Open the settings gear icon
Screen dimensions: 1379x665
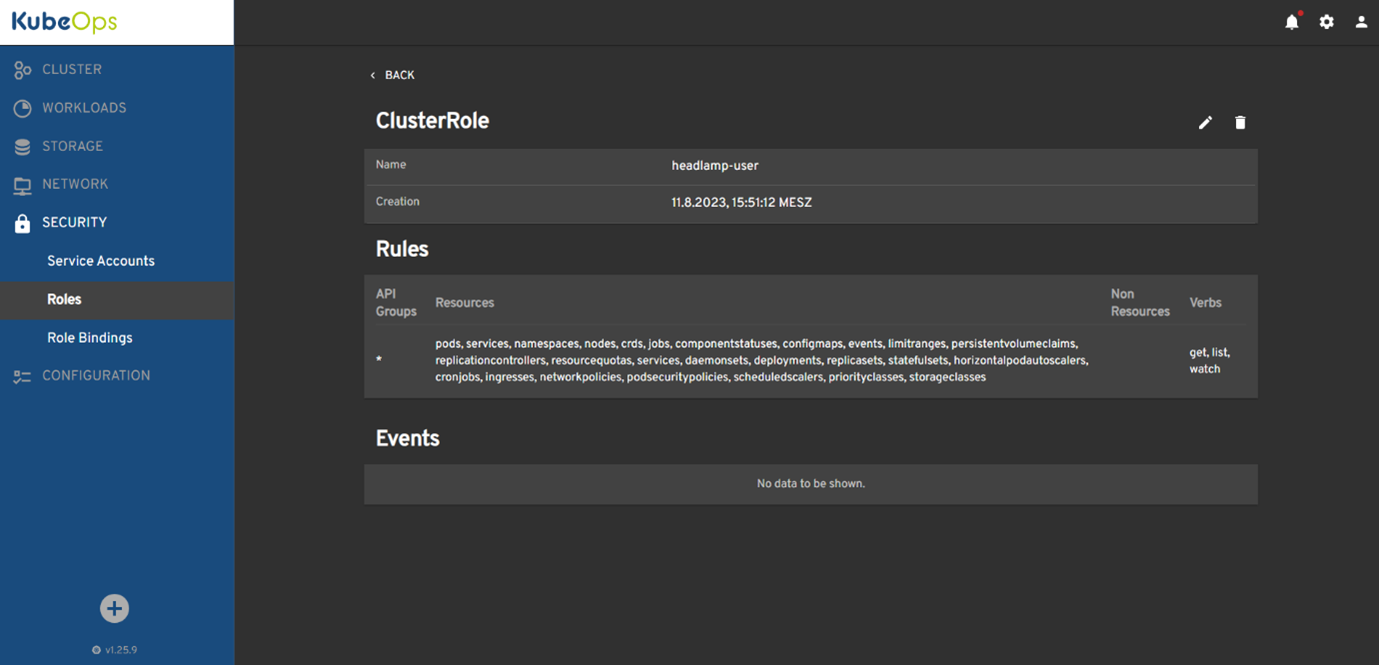tap(1326, 22)
